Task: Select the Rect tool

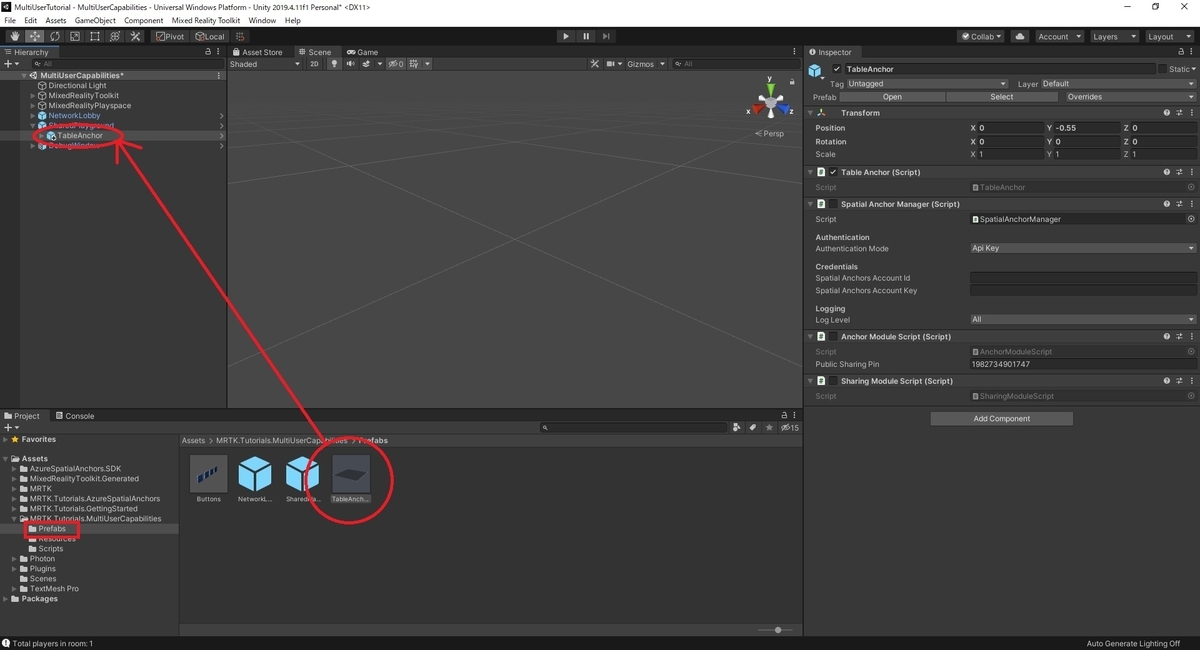Action: [x=94, y=37]
